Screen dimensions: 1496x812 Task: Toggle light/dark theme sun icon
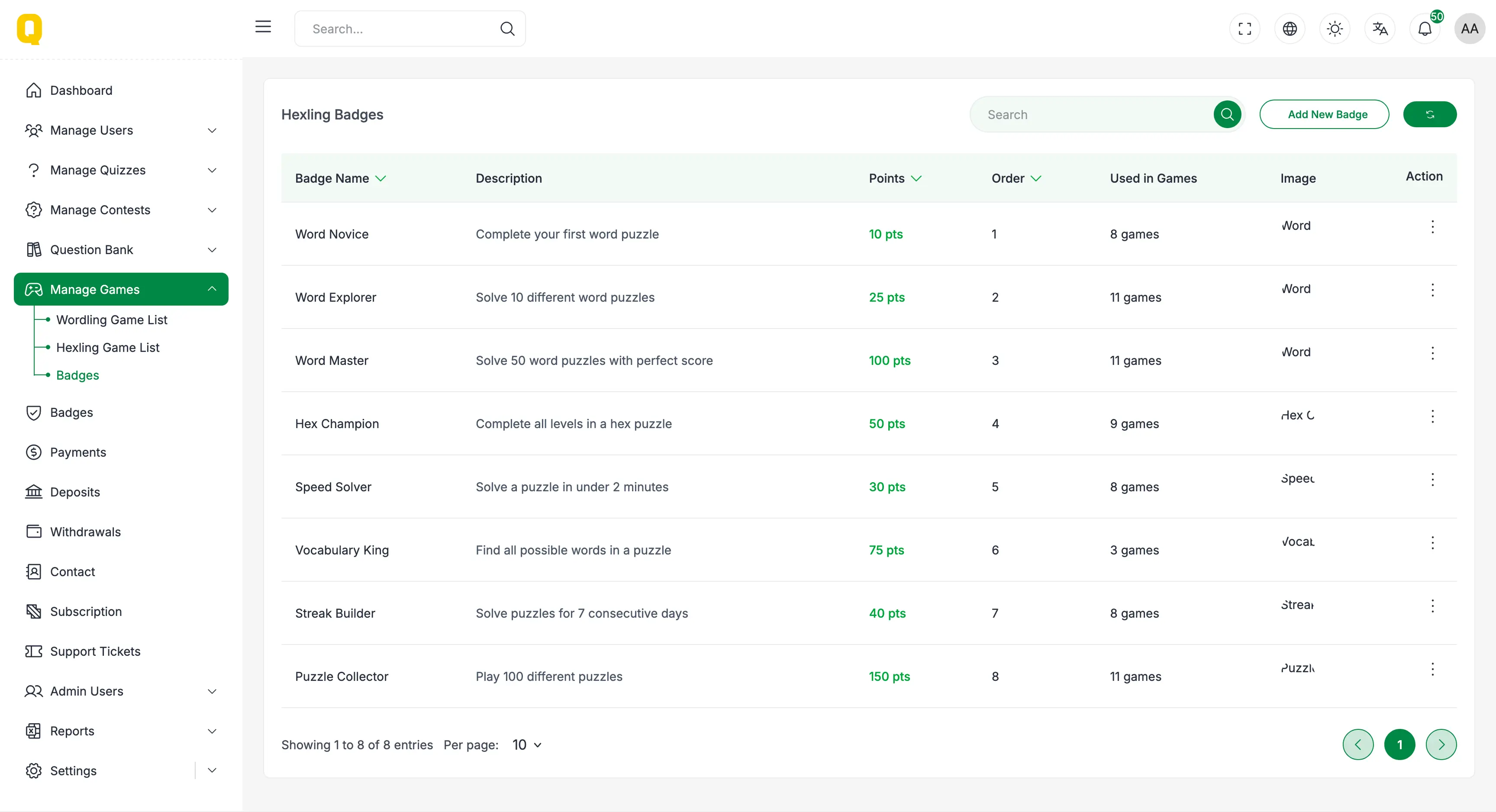(x=1335, y=29)
